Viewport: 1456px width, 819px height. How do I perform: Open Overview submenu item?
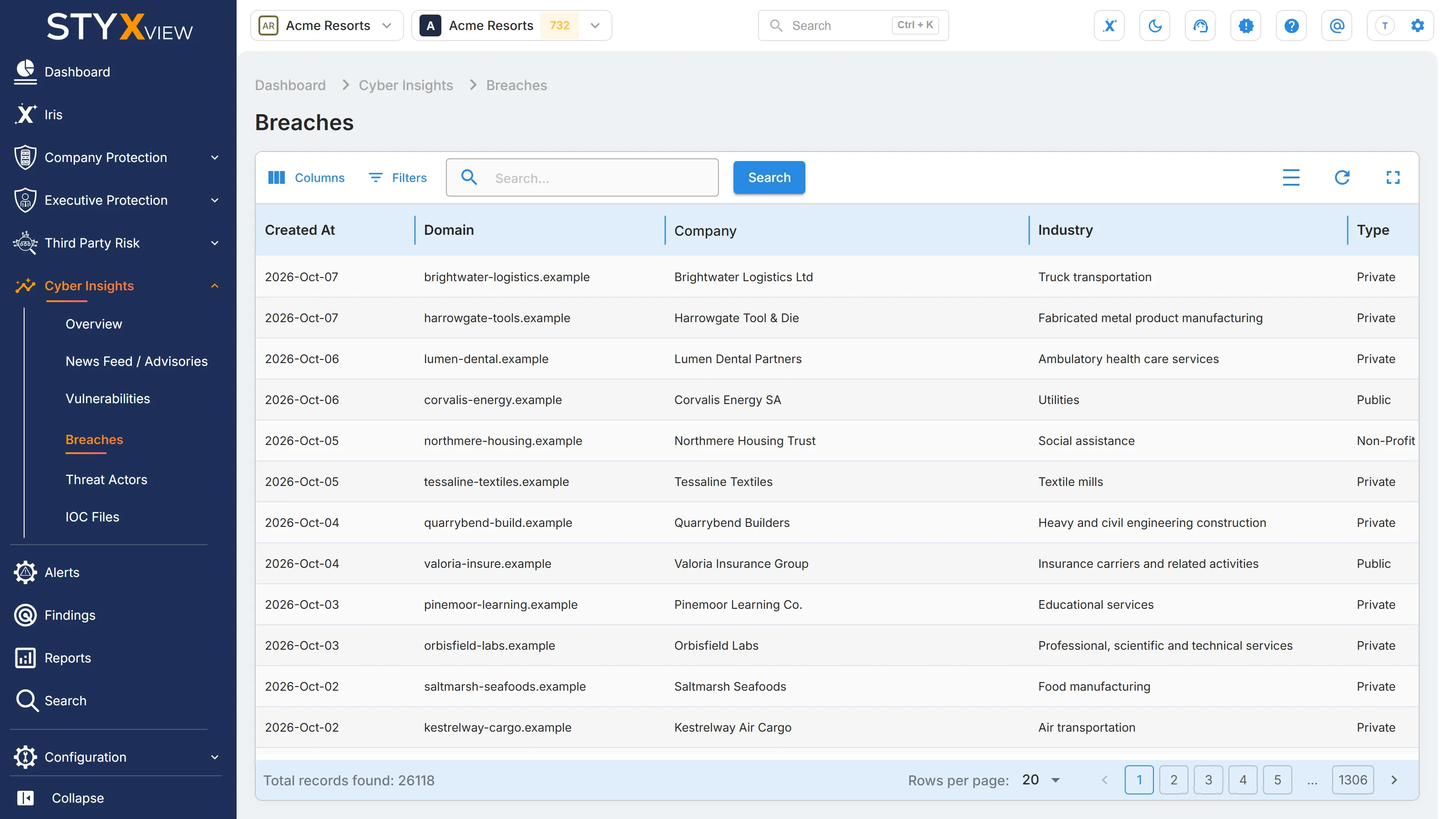click(93, 324)
